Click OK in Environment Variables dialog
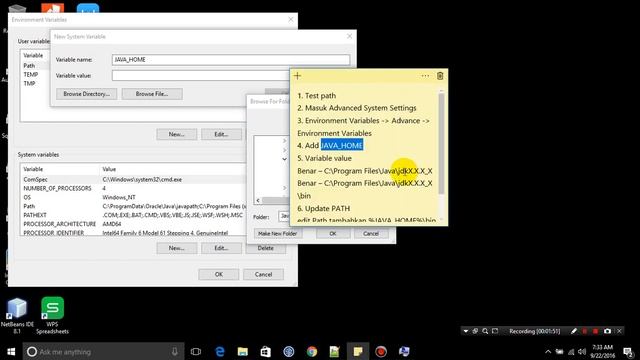The width and height of the screenshot is (640, 360). point(219,274)
